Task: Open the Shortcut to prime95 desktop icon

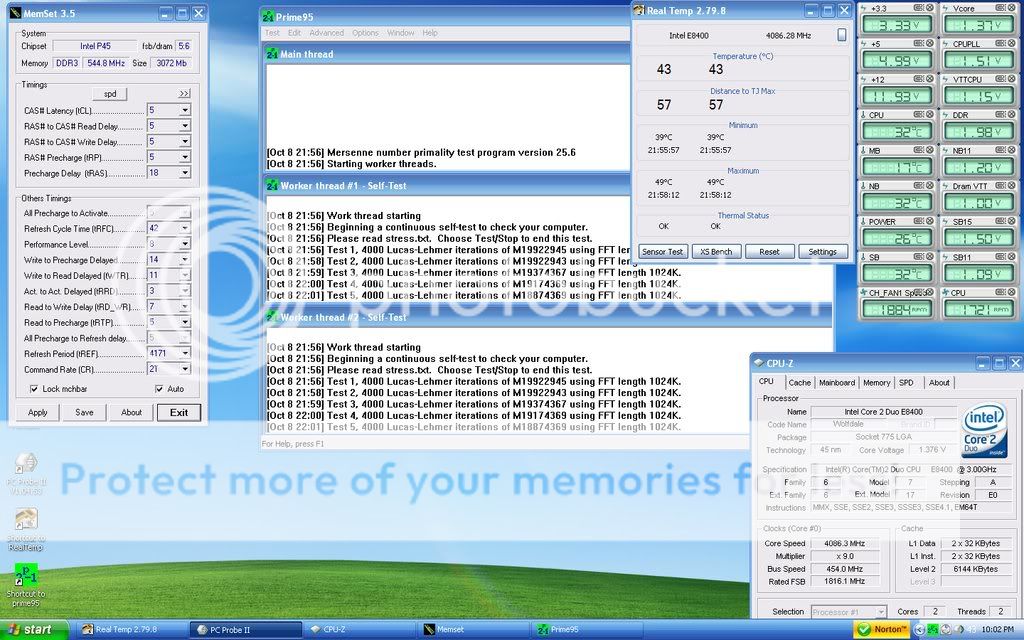Action: click(x=25, y=585)
